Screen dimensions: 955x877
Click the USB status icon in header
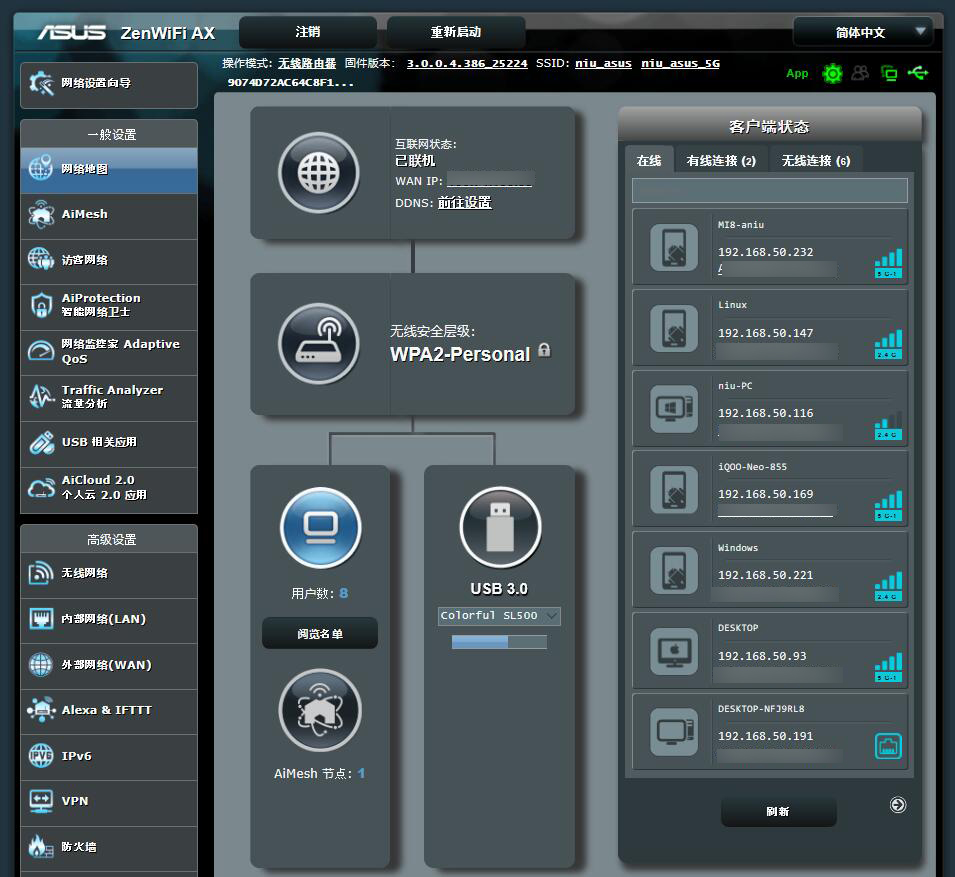918,74
